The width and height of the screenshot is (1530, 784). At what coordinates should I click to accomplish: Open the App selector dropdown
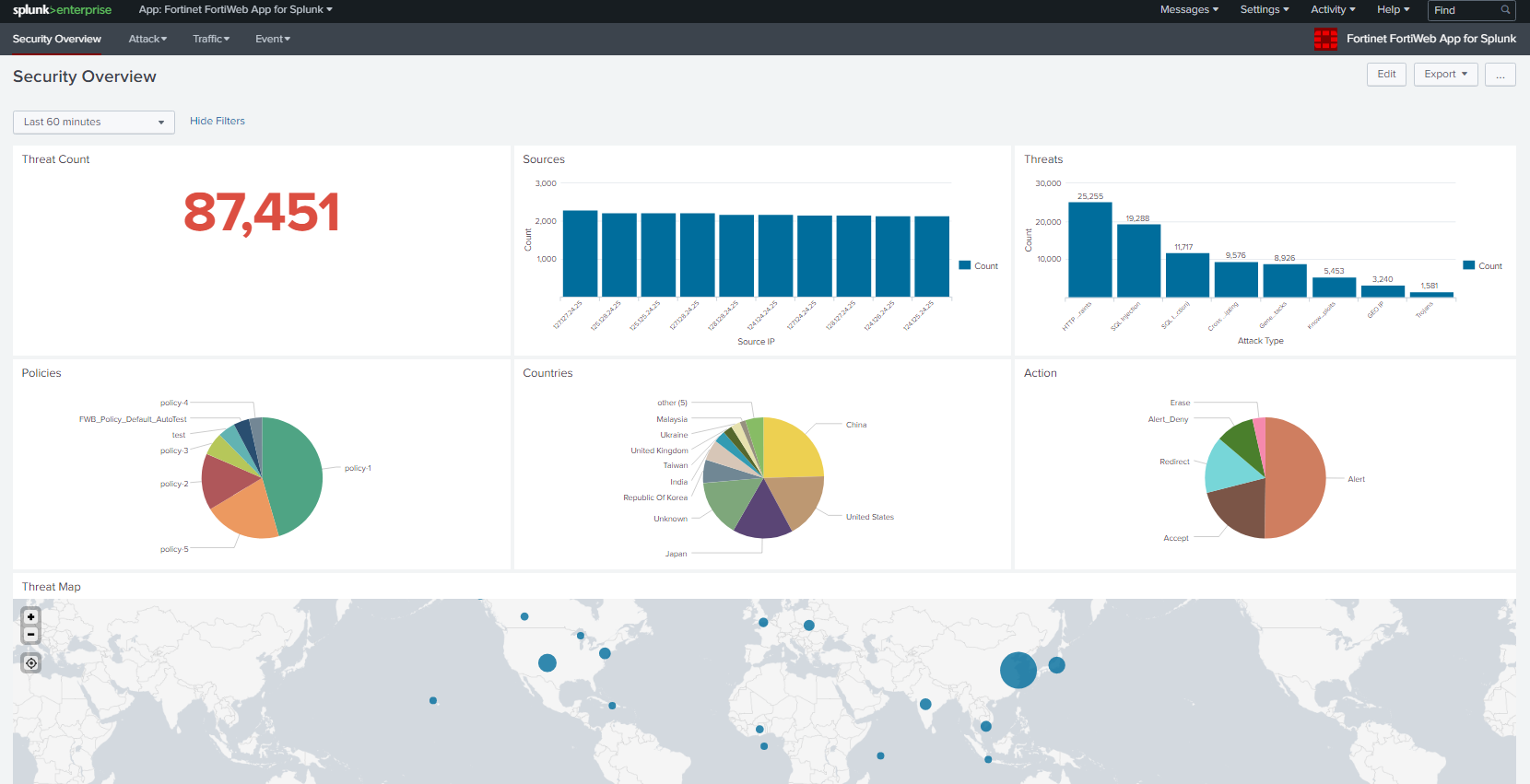235,10
